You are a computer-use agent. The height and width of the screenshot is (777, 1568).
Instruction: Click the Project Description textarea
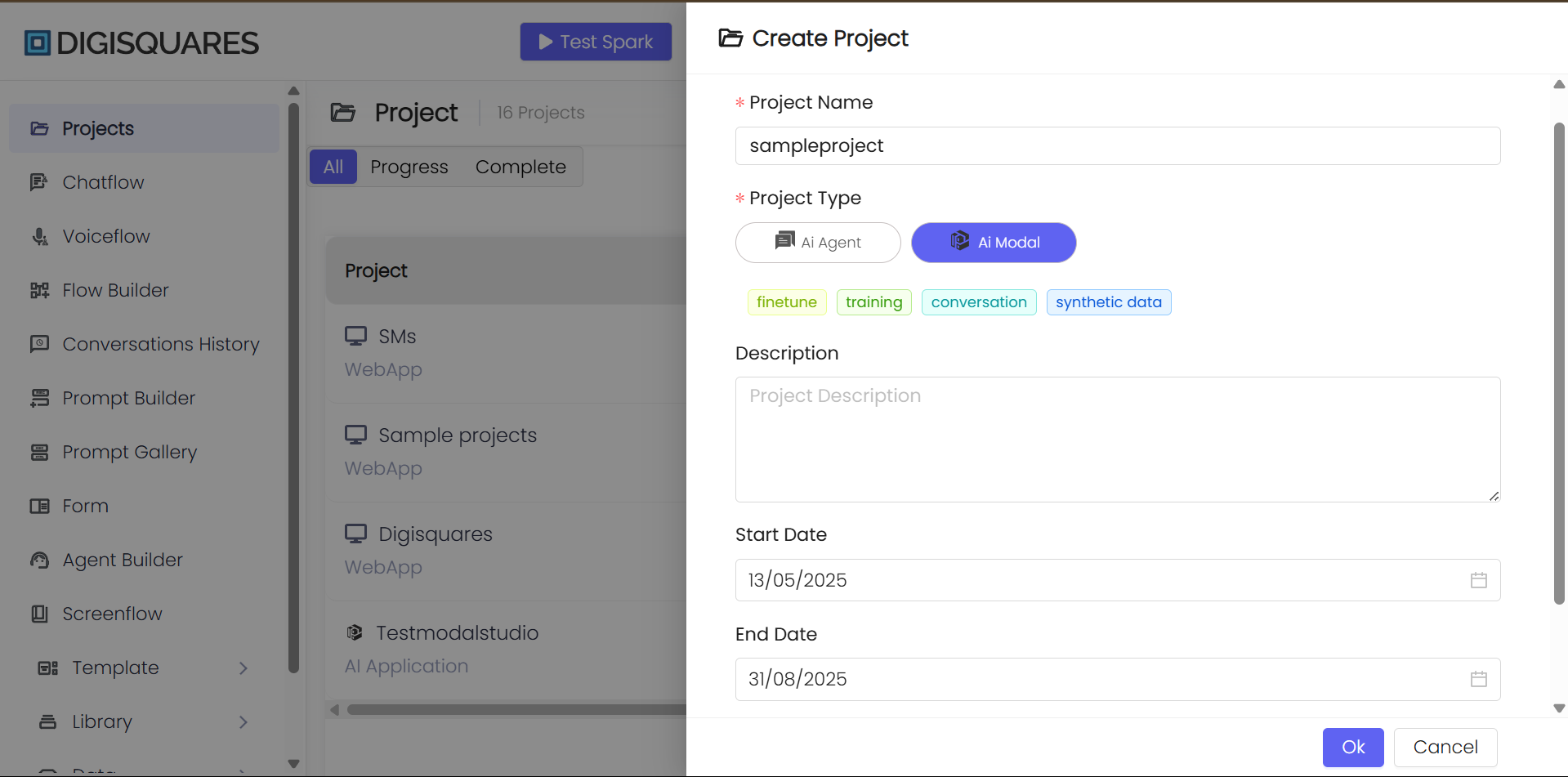pos(1118,440)
